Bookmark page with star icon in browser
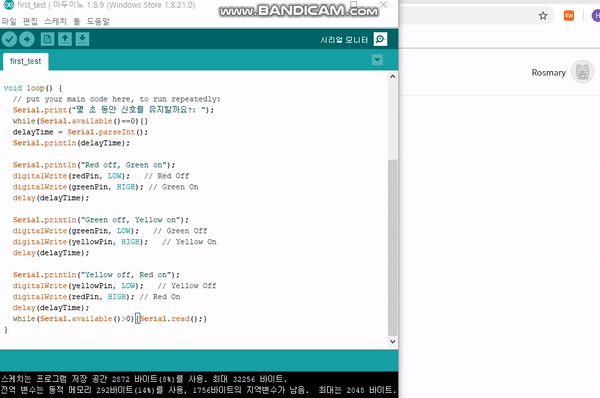 point(543,16)
